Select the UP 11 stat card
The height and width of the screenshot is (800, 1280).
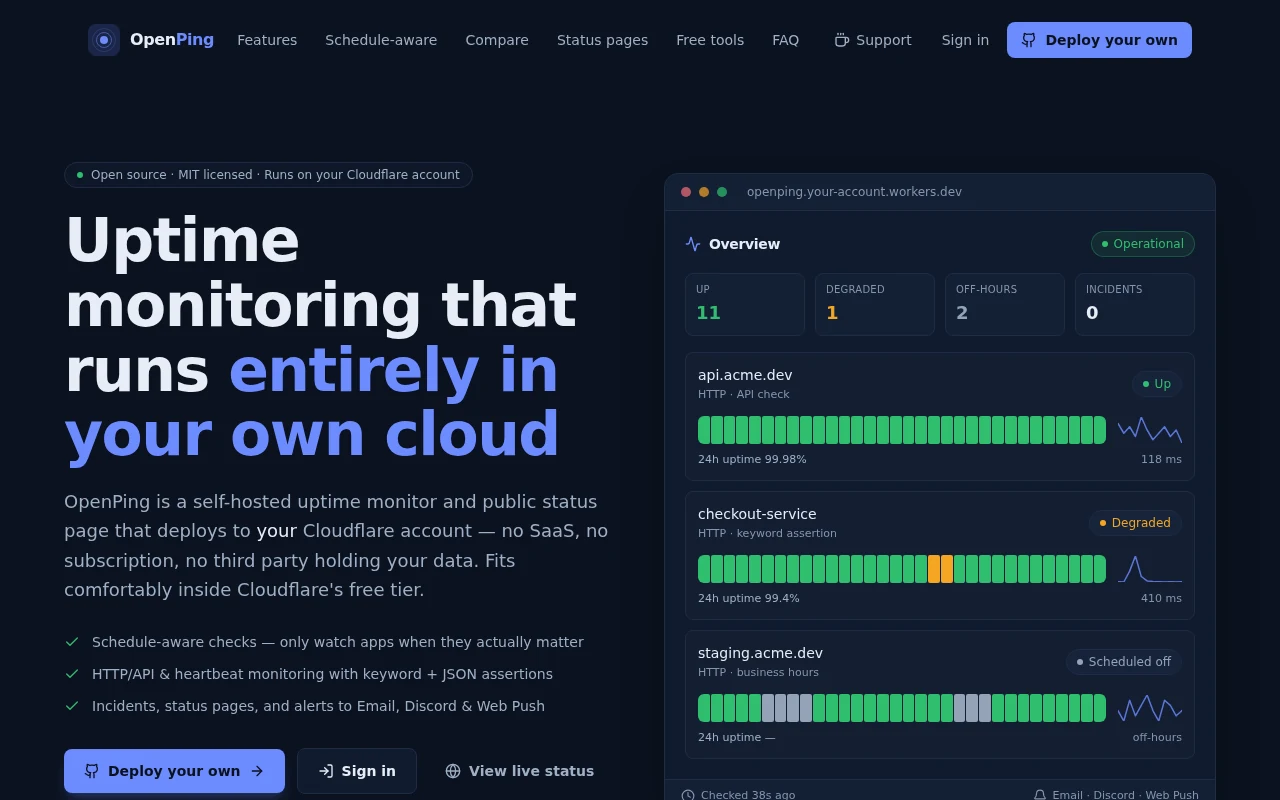[x=745, y=304]
